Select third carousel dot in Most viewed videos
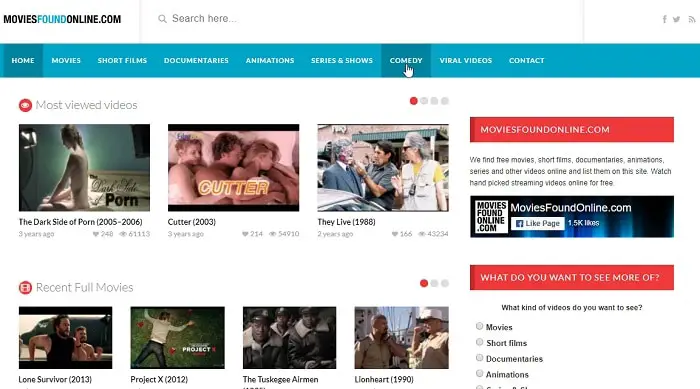 point(434,101)
